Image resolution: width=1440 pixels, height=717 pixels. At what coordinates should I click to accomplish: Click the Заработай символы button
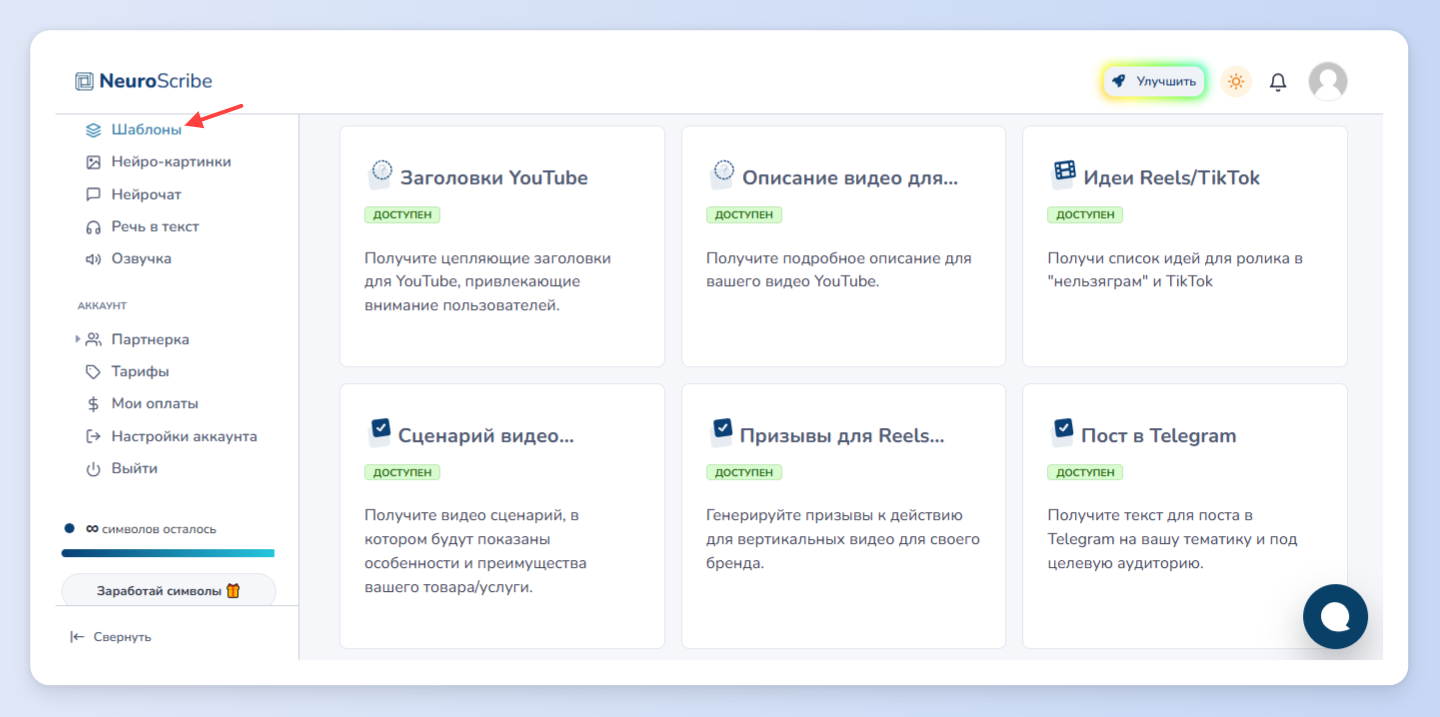point(169,590)
